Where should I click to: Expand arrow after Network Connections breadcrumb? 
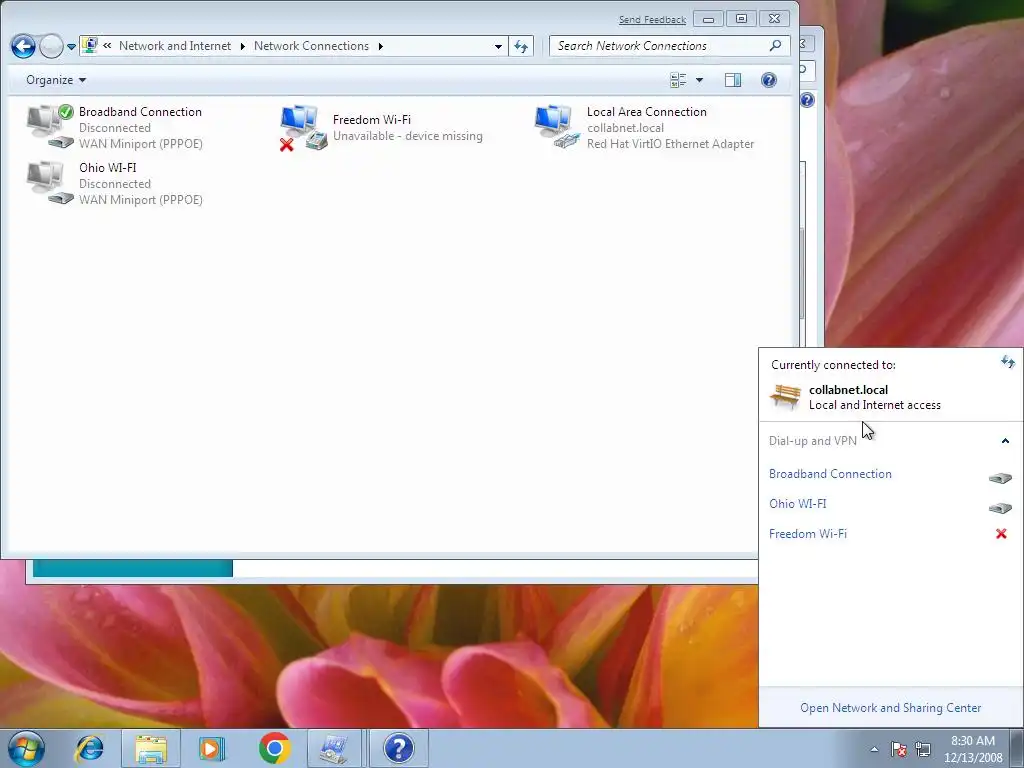(381, 46)
